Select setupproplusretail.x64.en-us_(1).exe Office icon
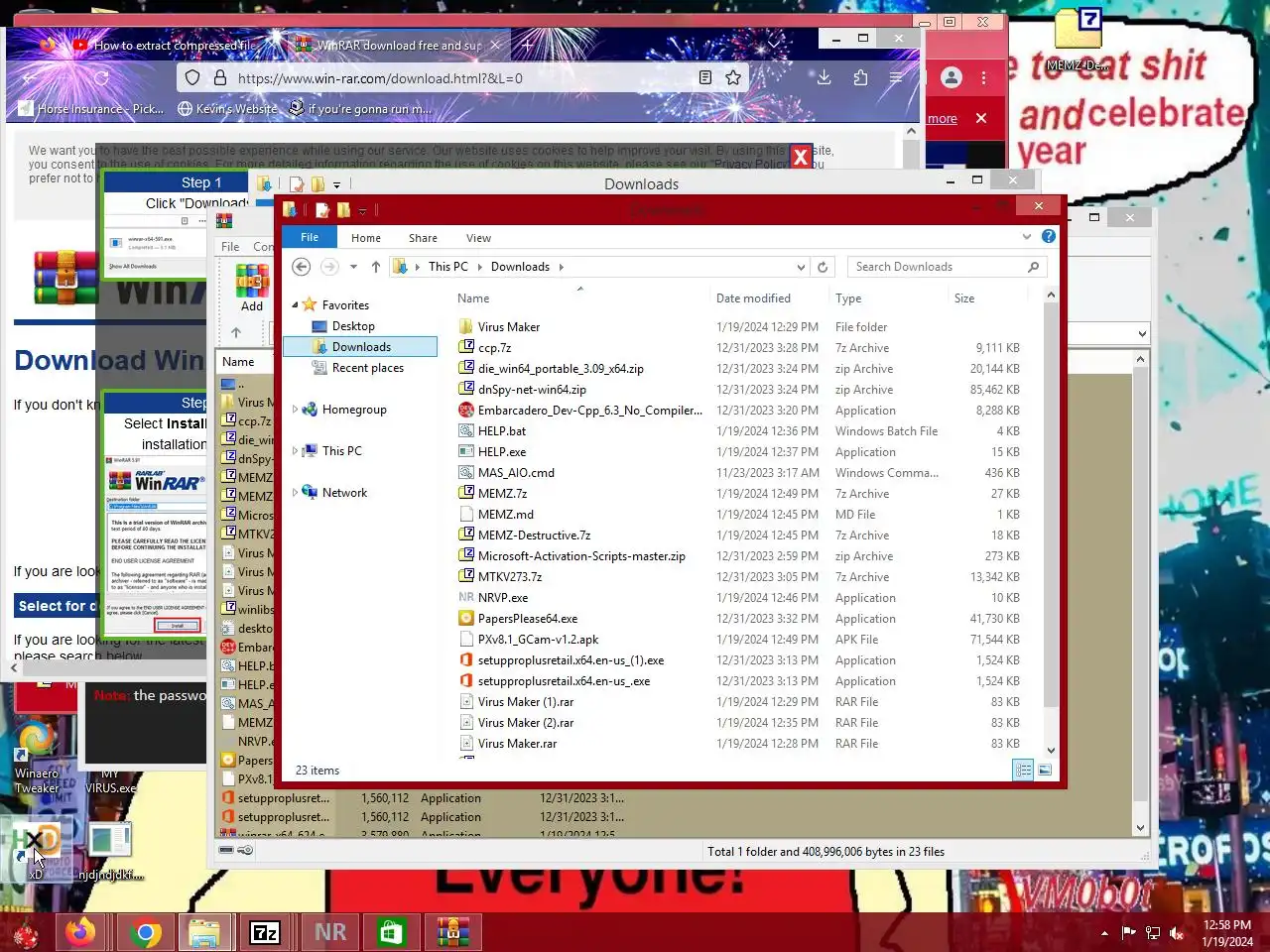This screenshot has width=1270, height=952. (466, 659)
